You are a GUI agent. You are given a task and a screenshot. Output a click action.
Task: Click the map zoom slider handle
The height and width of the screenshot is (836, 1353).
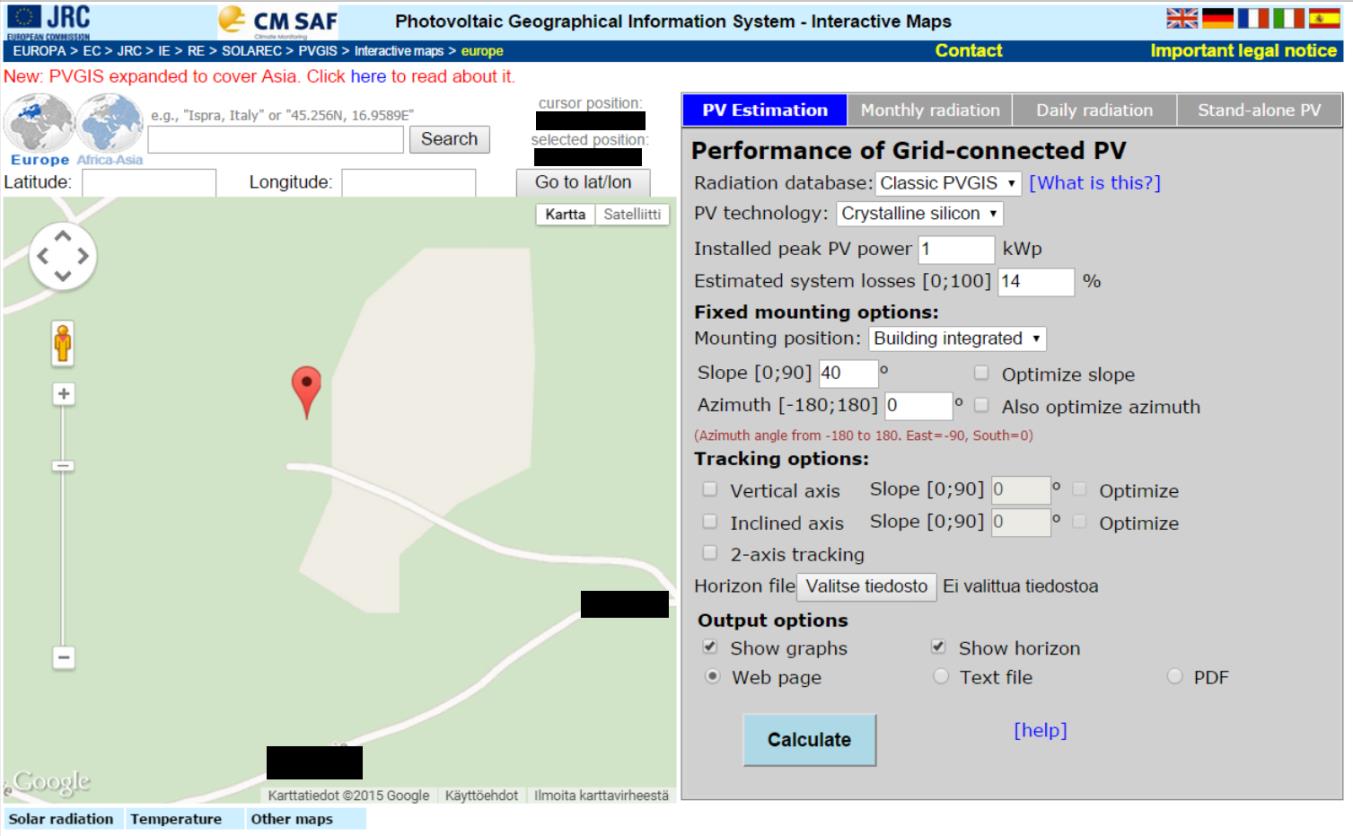click(63, 465)
